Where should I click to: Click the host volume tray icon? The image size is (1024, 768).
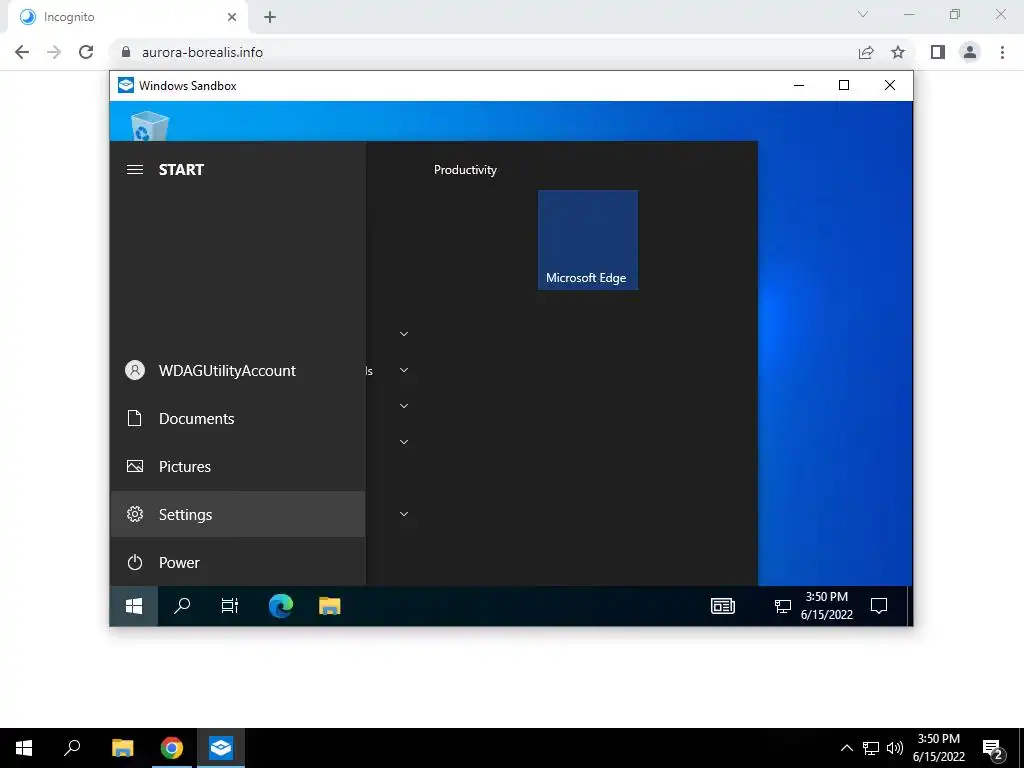pyautogui.click(x=895, y=748)
